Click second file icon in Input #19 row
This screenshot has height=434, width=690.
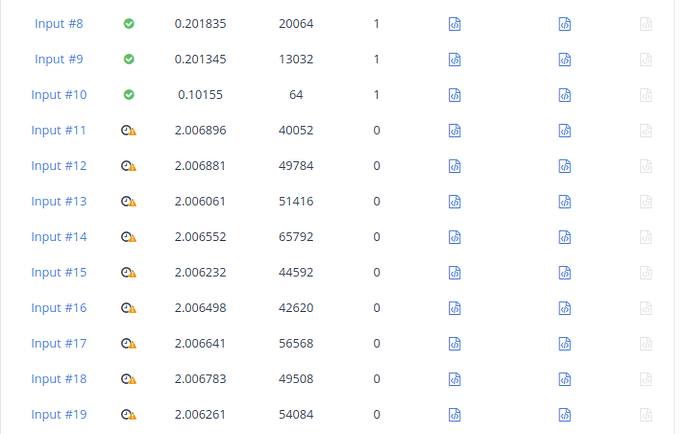565,415
